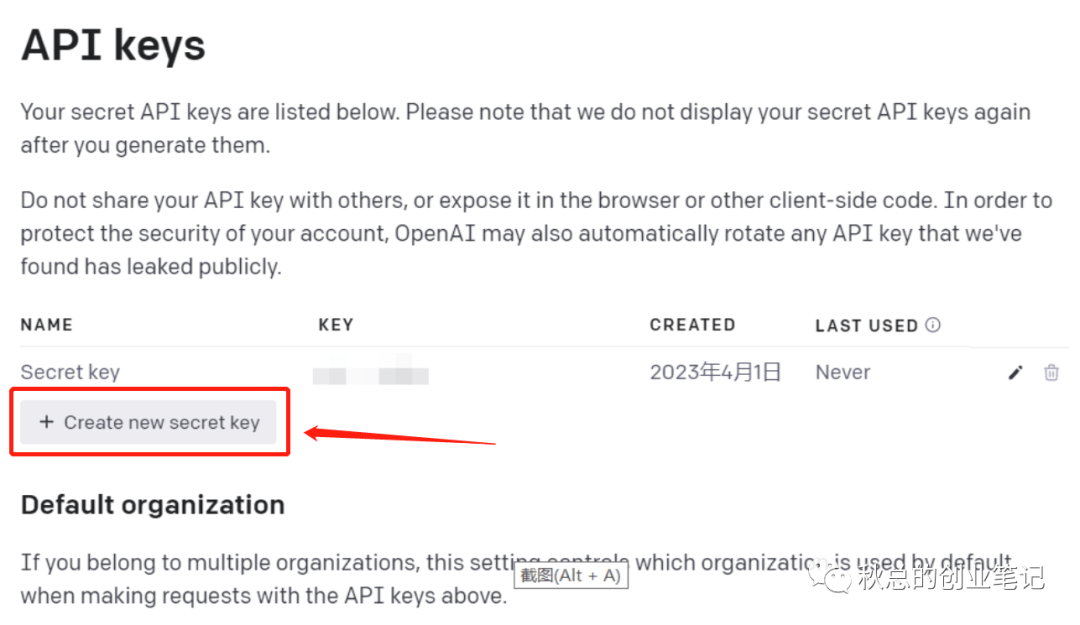
Task: Click the NAME column header
Action: (46, 325)
